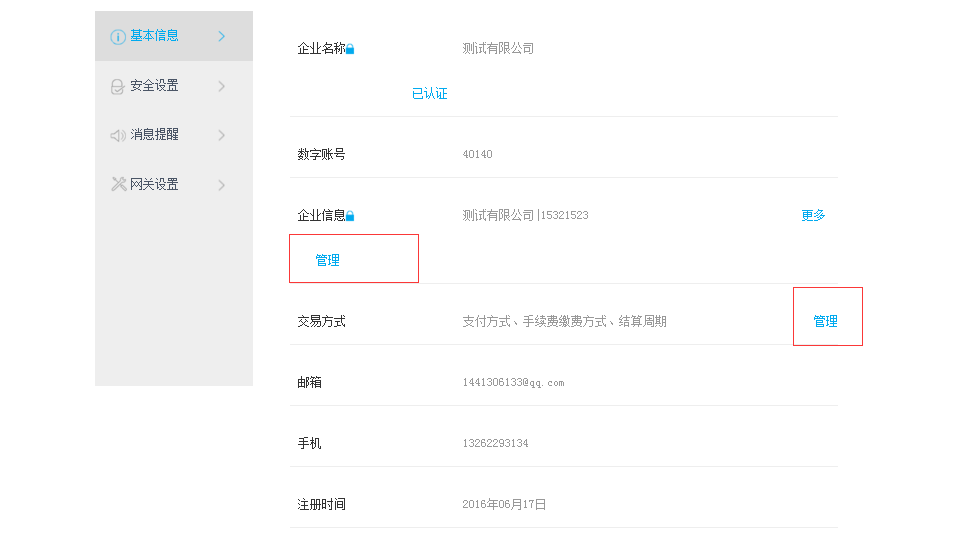Click the phone number 13262293134

(x=495, y=444)
